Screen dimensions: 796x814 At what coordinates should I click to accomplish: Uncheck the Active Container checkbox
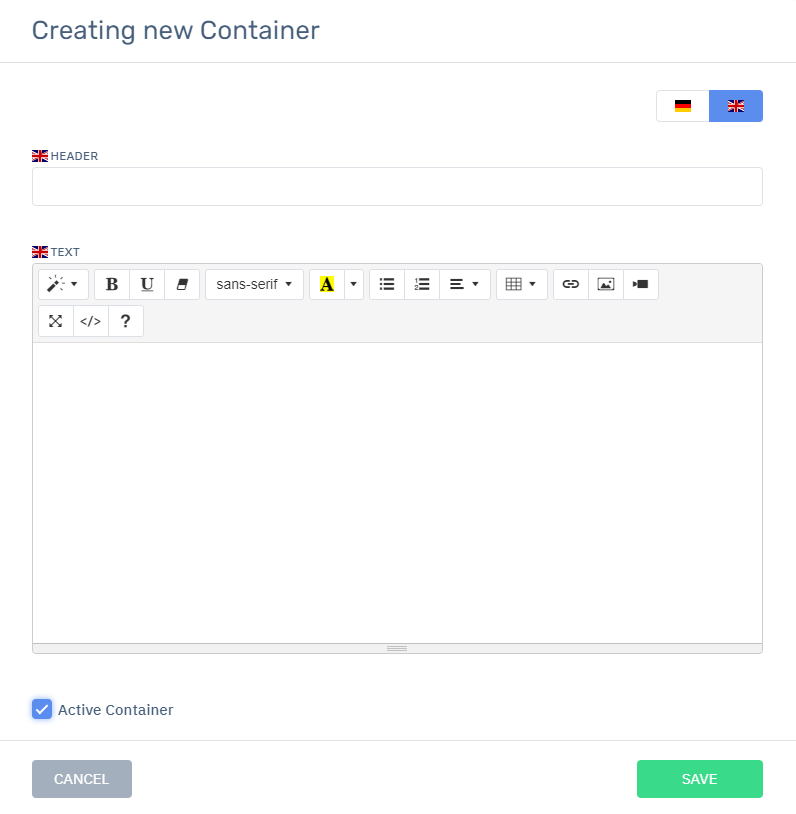pyautogui.click(x=42, y=710)
